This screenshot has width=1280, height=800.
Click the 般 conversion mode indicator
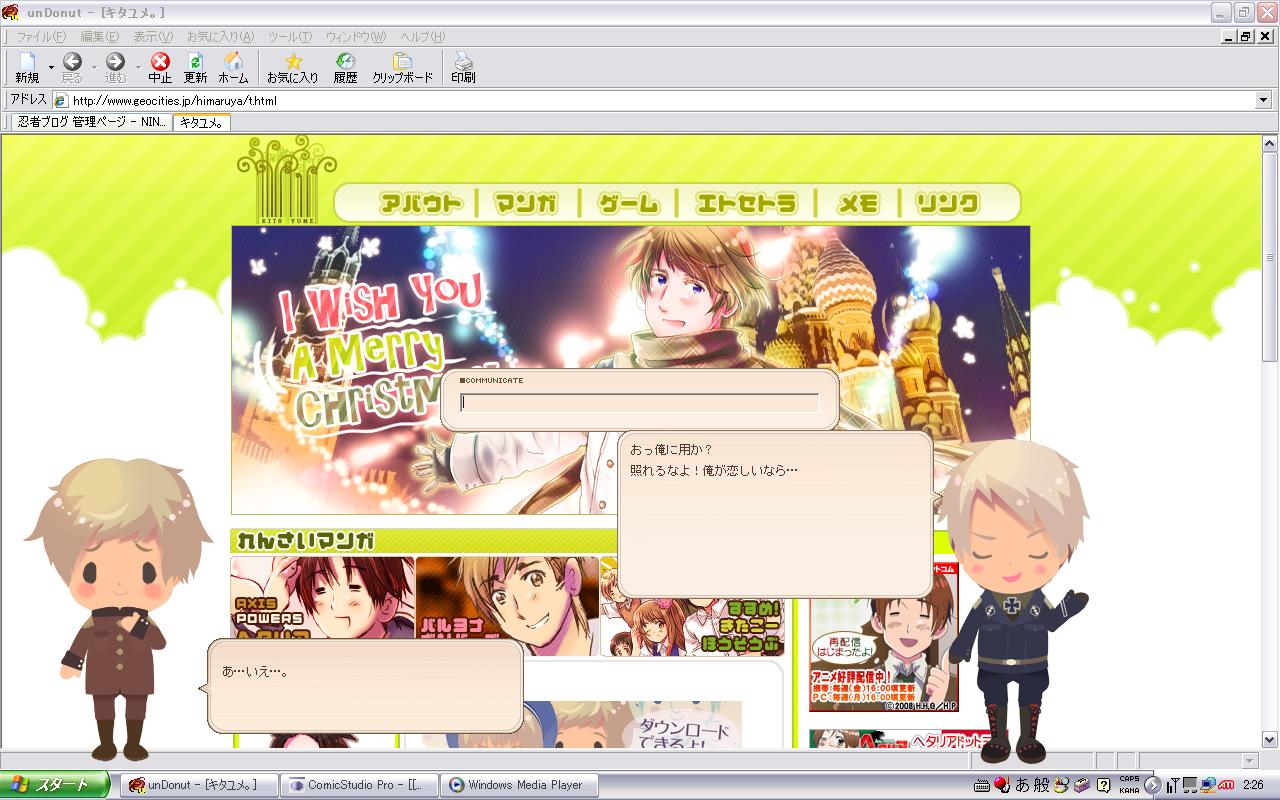[1041, 785]
